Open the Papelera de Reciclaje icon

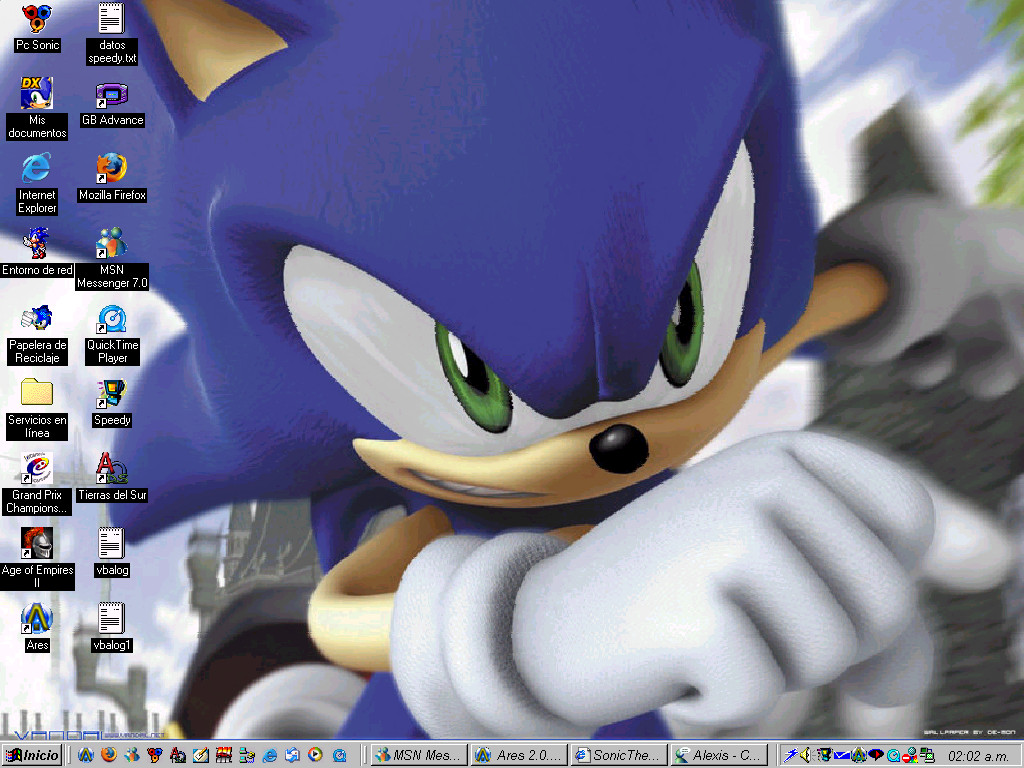click(x=37, y=334)
